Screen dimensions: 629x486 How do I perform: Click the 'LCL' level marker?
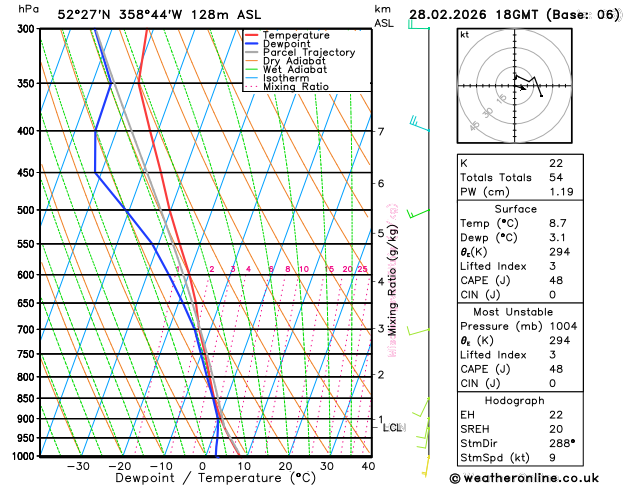394,428
